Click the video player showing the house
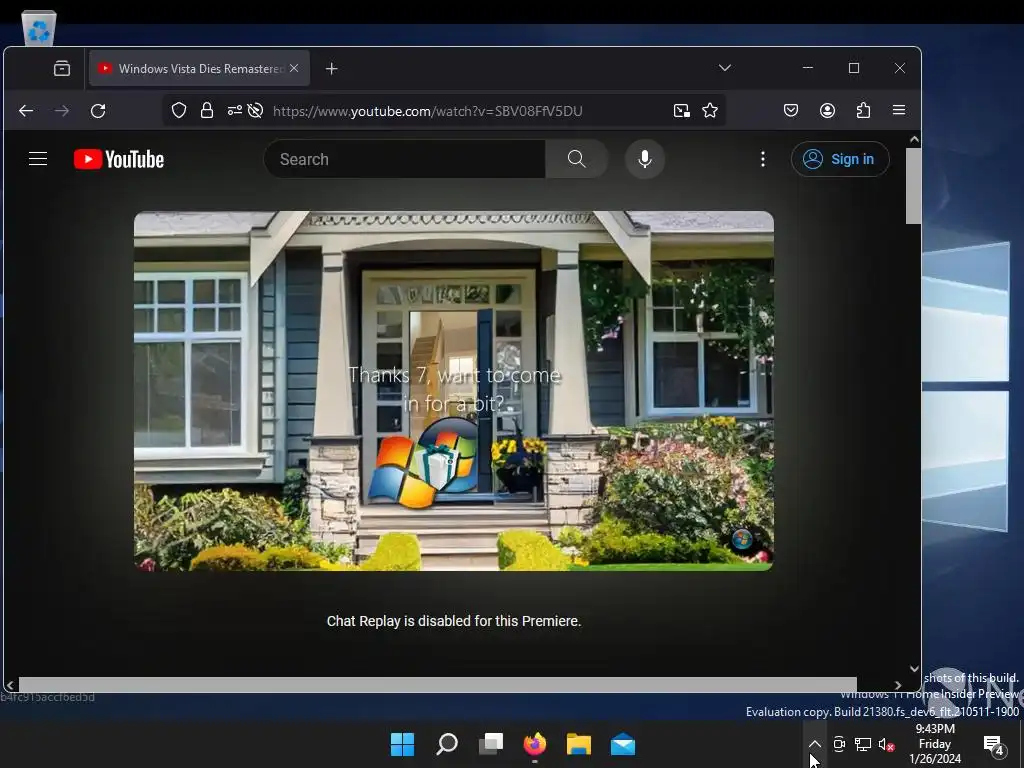 click(x=454, y=391)
